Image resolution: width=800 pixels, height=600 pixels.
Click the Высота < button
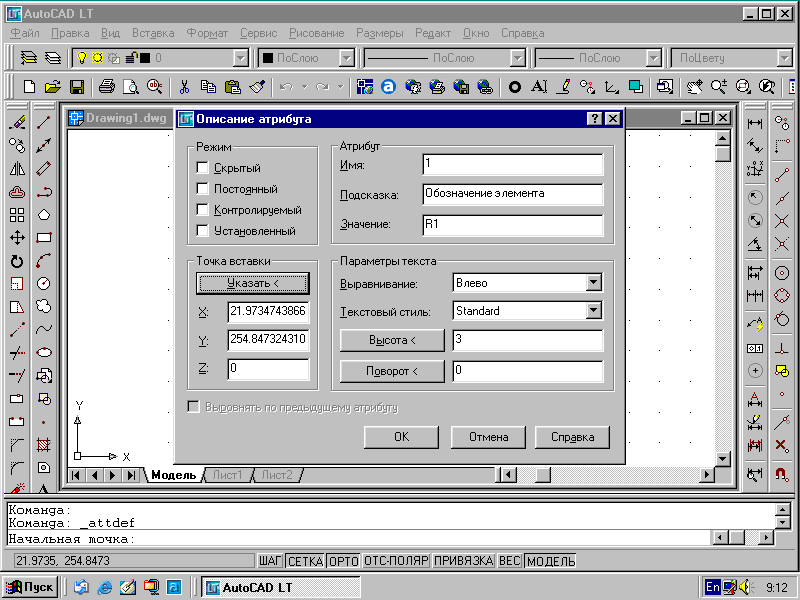coord(392,340)
